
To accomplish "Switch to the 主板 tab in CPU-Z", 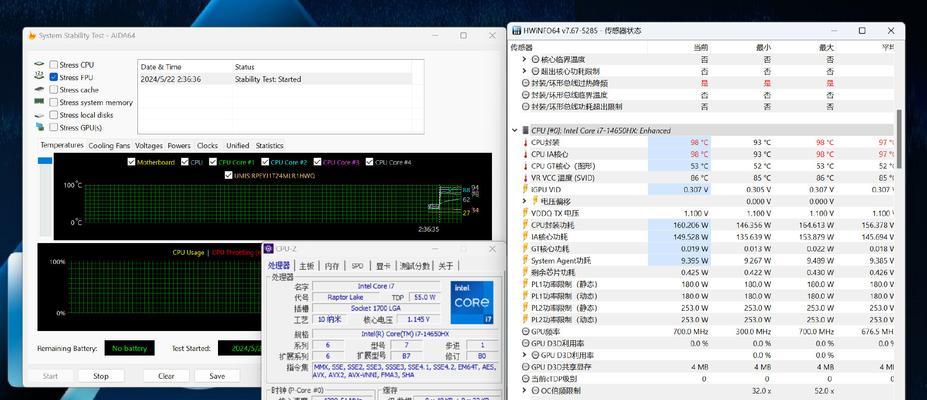I will [307, 266].
